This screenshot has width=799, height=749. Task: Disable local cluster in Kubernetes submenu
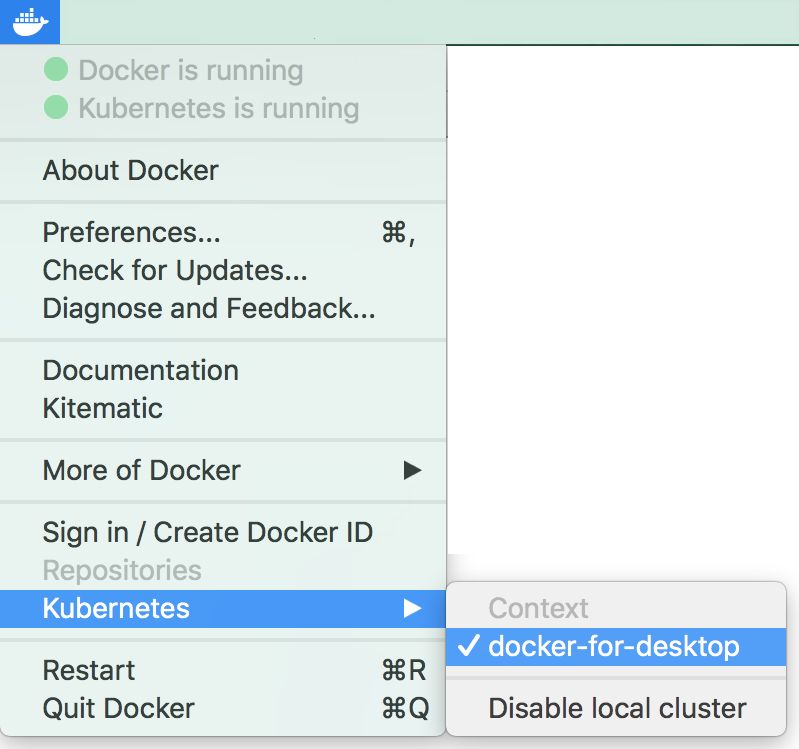pyautogui.click(x=616, y=708)
